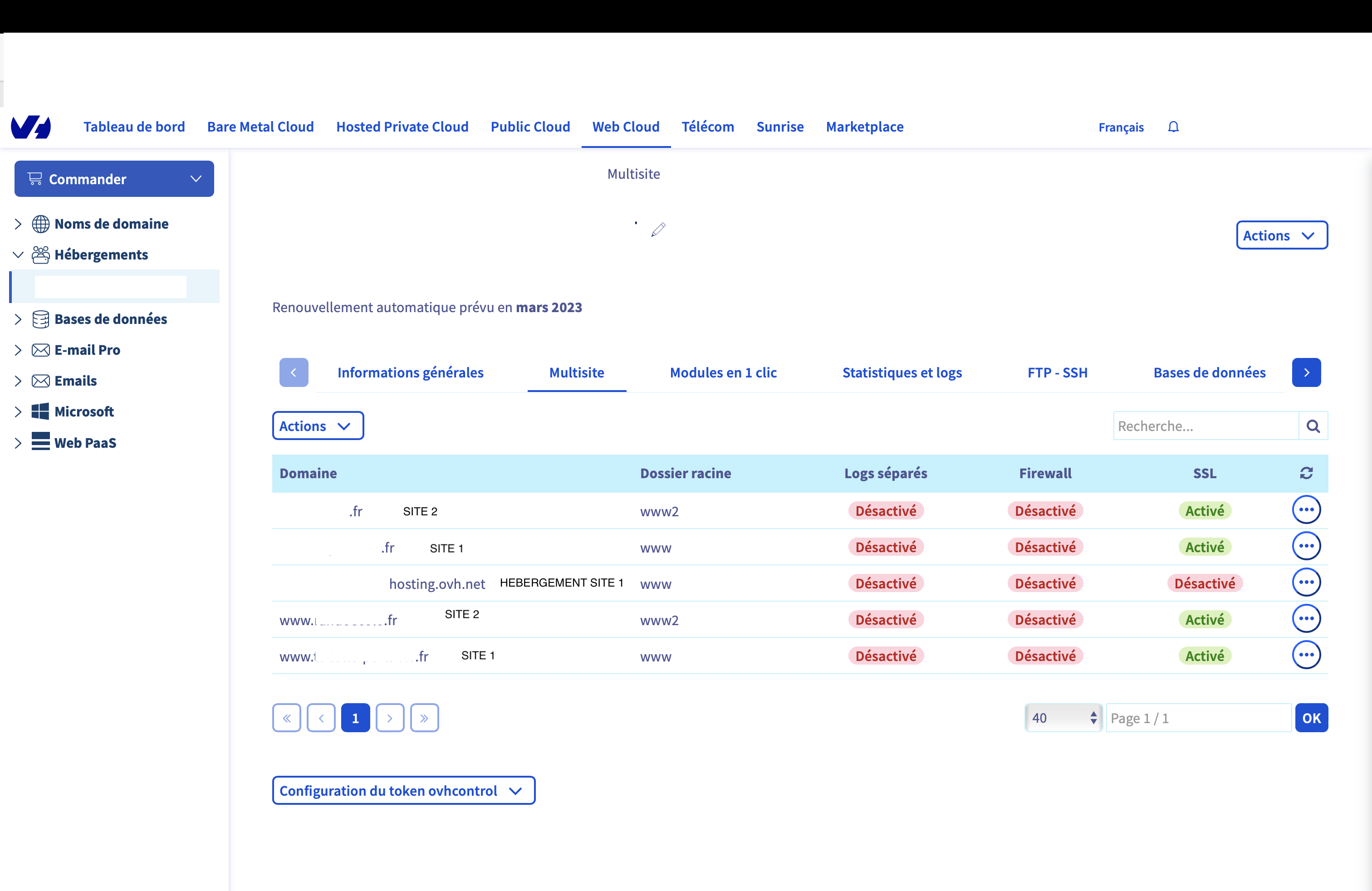Open Configuration du token ovhcontrol dropdown
The image size is (1372, 891).
point(403,791)
